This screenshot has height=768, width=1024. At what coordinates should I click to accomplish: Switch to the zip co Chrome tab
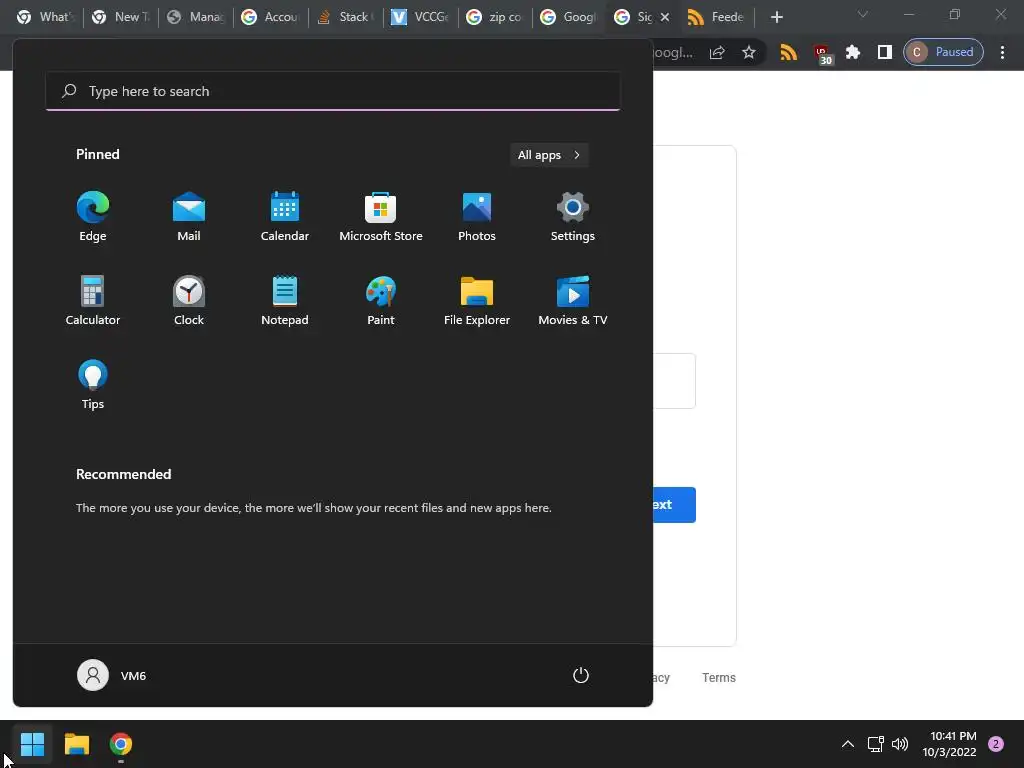[x=494, y=17]
